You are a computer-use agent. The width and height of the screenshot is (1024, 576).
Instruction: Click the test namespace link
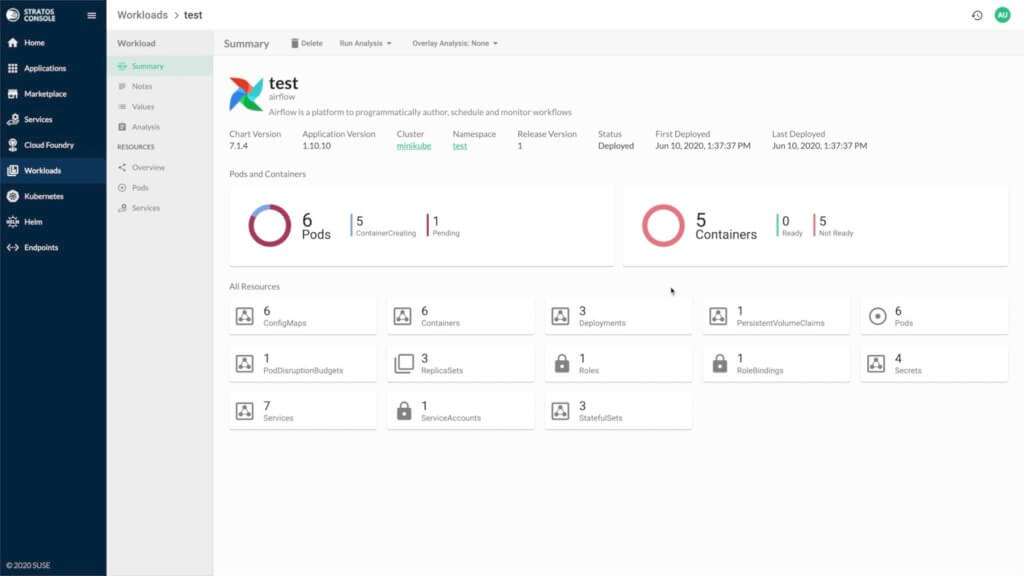point(460,146)
